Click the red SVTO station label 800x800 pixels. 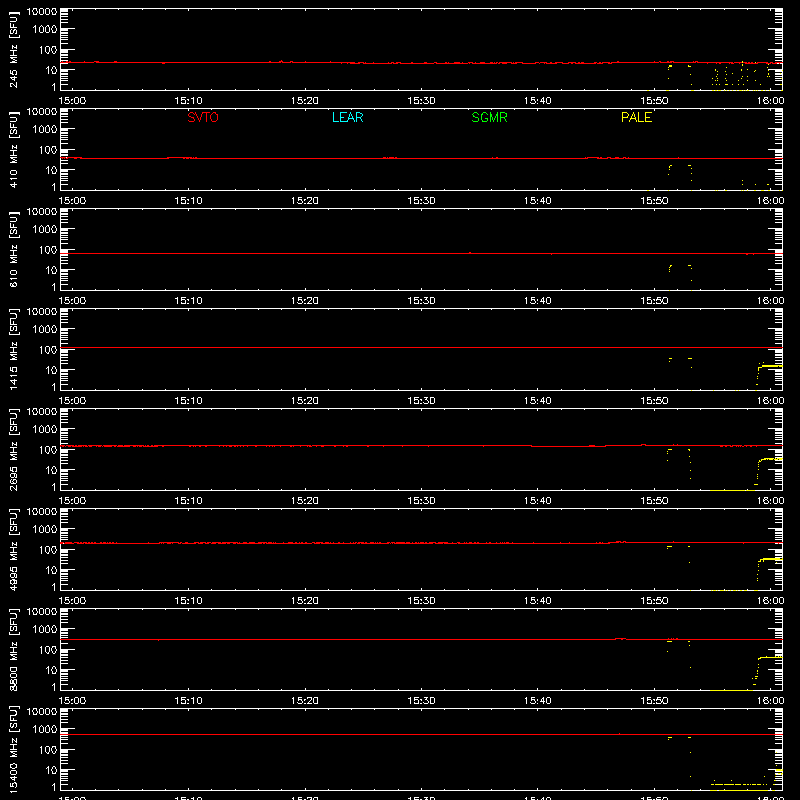click(203, 117)
